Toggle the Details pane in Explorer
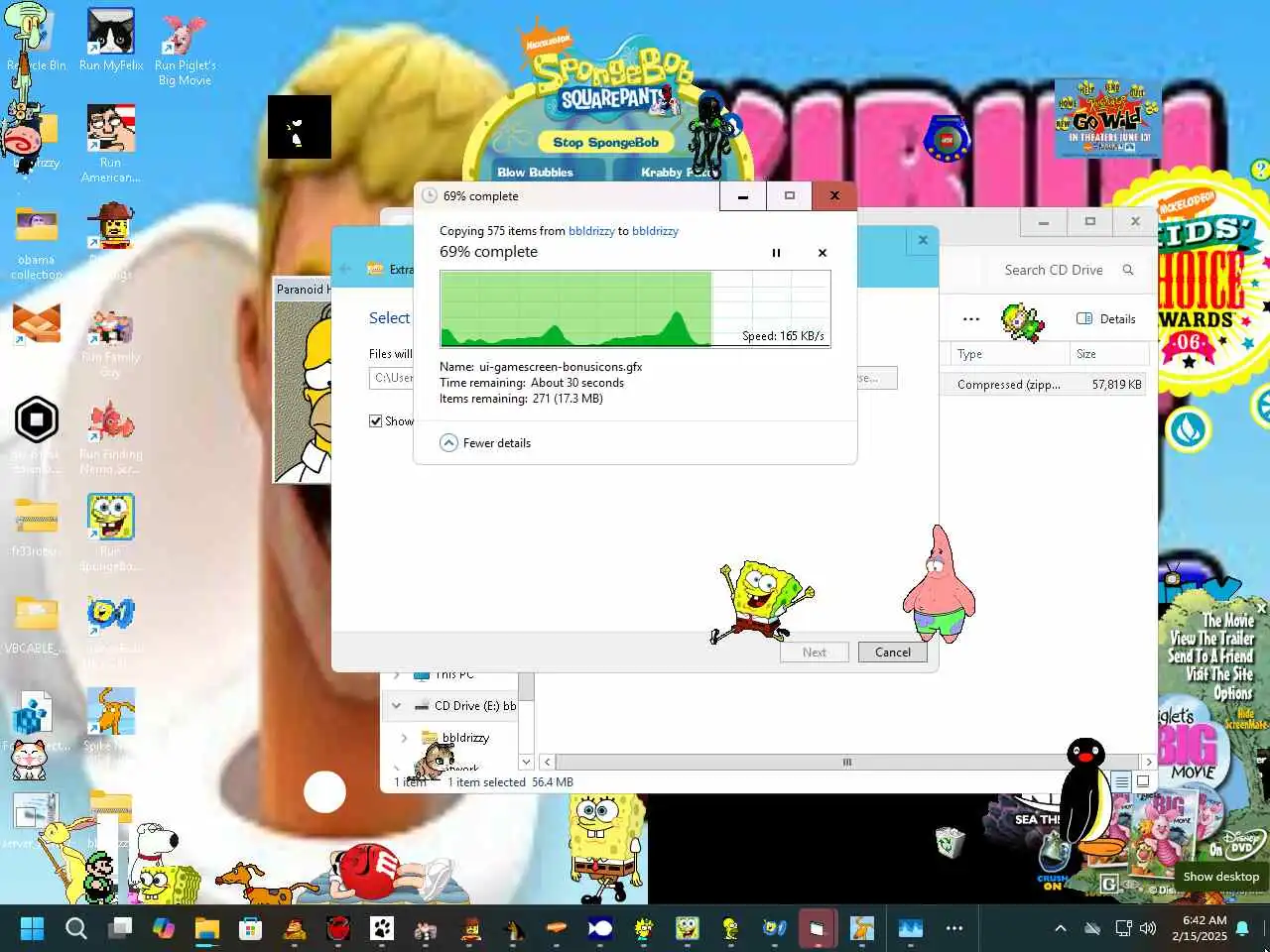 coord(1106,319)
